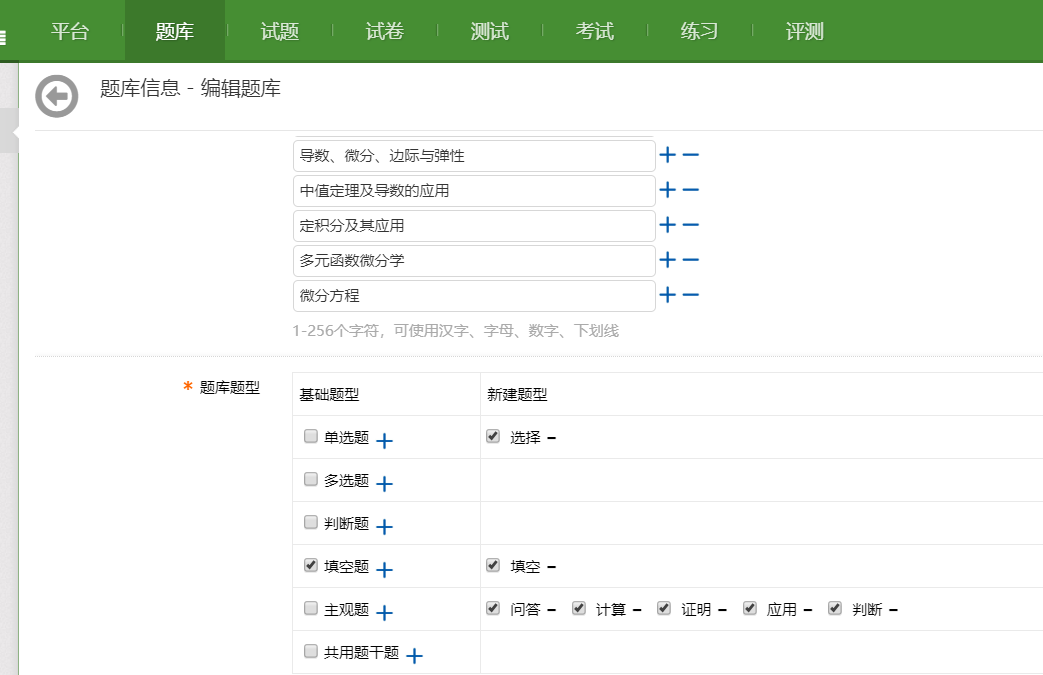Click plus icon next to 填空题
The height and width of the screenshot is (675, 1043).
(384, 570)
